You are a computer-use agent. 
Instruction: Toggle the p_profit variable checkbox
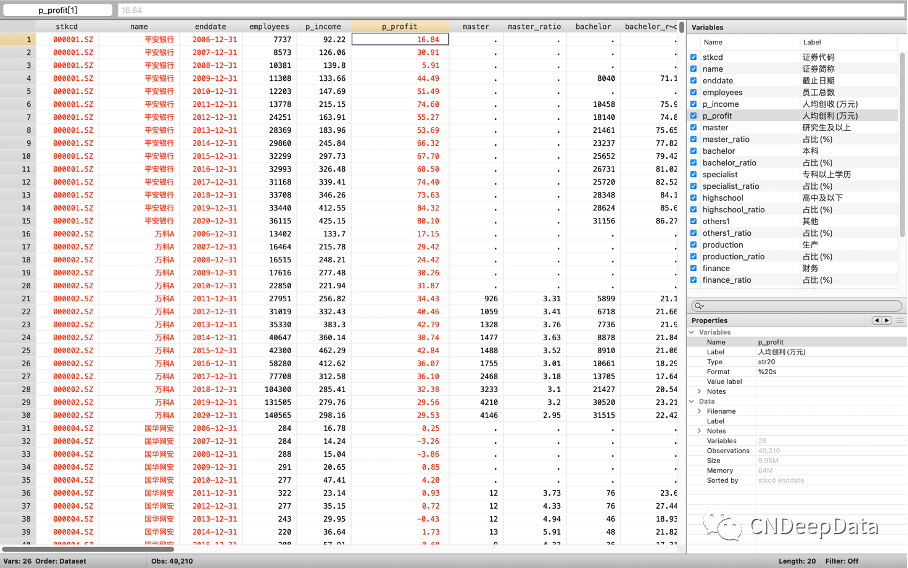[694, 116]
